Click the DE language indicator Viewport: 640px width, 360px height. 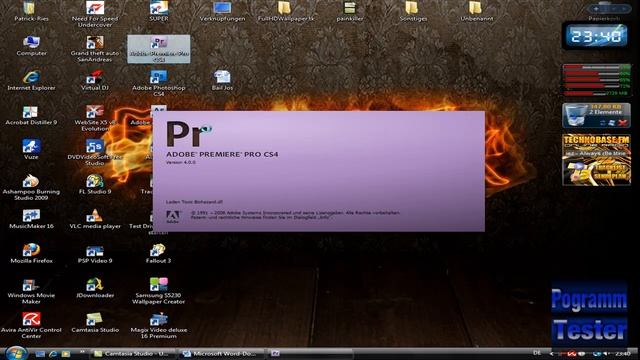point(537,353)
